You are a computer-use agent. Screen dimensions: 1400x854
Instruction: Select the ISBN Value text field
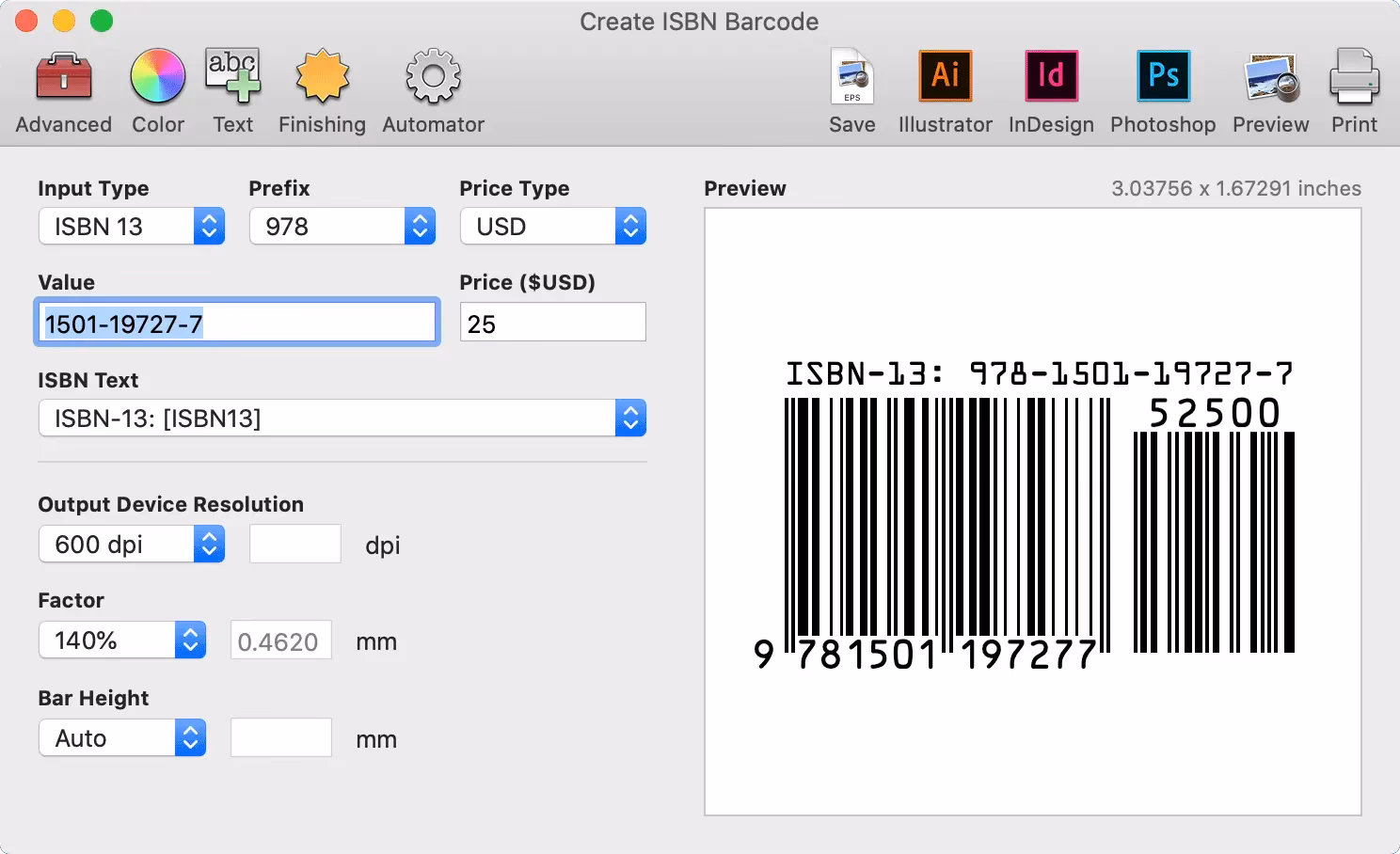pyautogui.click(x=237, y=322)
